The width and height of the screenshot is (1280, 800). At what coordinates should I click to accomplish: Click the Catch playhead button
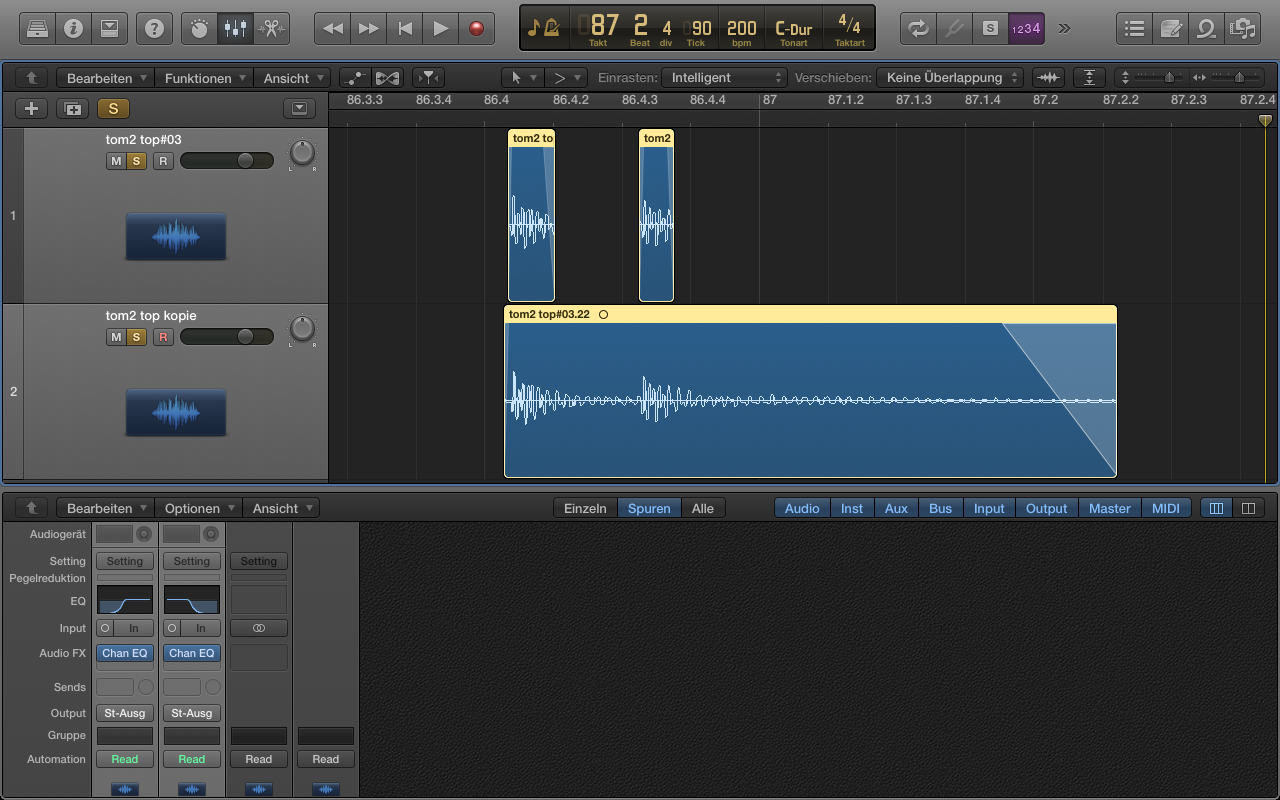(428, 77)
